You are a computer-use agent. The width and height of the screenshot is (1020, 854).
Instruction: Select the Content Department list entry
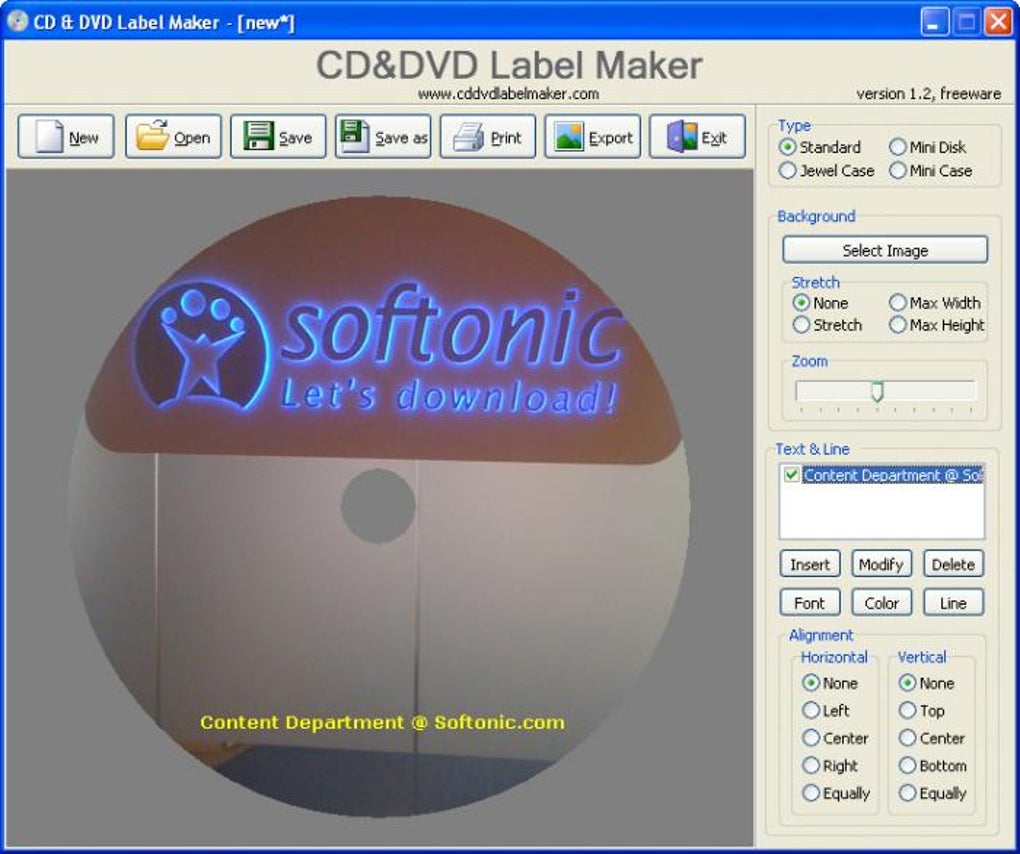click(892, 475)
